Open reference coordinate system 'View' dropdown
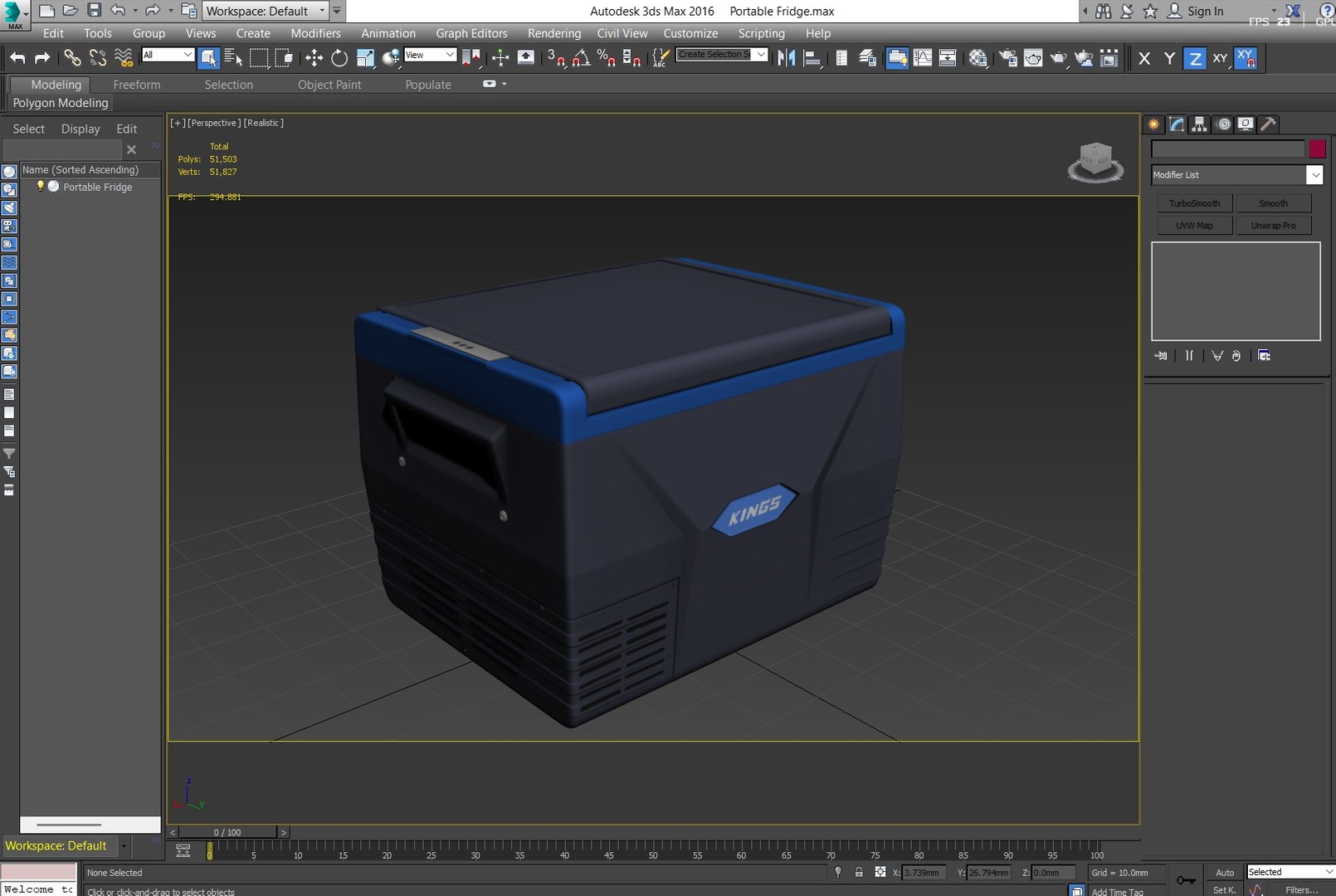Image resolution: width=1336 pixels, height=896 pixels. click(430, 55)
